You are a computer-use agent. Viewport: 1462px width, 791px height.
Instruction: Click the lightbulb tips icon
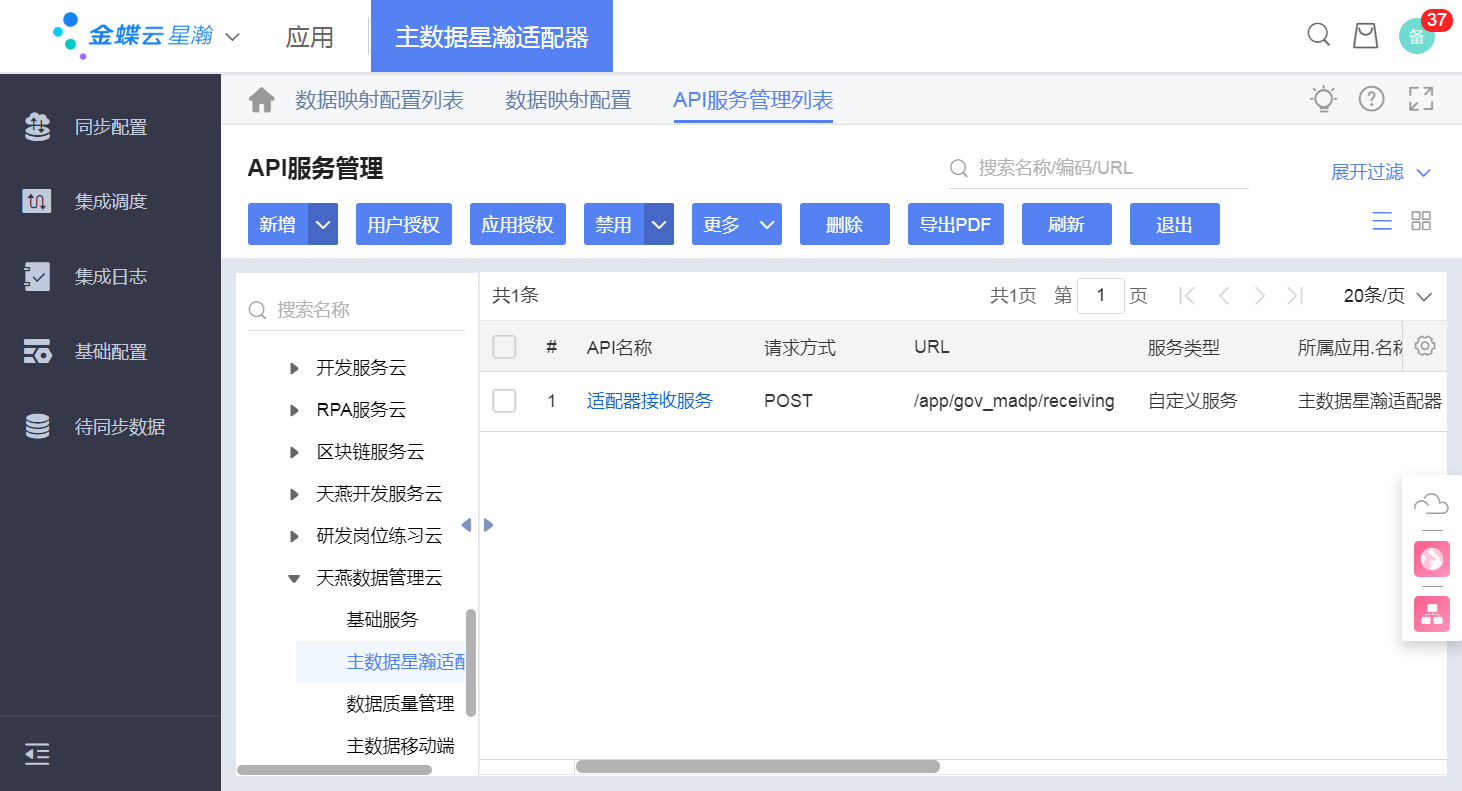[x=1323, y=98]
